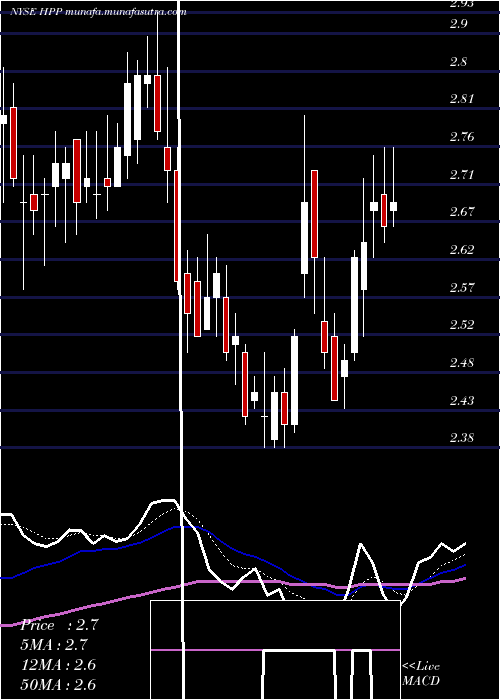Image resolution: width=500 pixels, height=700 pixels.
Task: Click the 2.81 price axis label
Action: 462,99
